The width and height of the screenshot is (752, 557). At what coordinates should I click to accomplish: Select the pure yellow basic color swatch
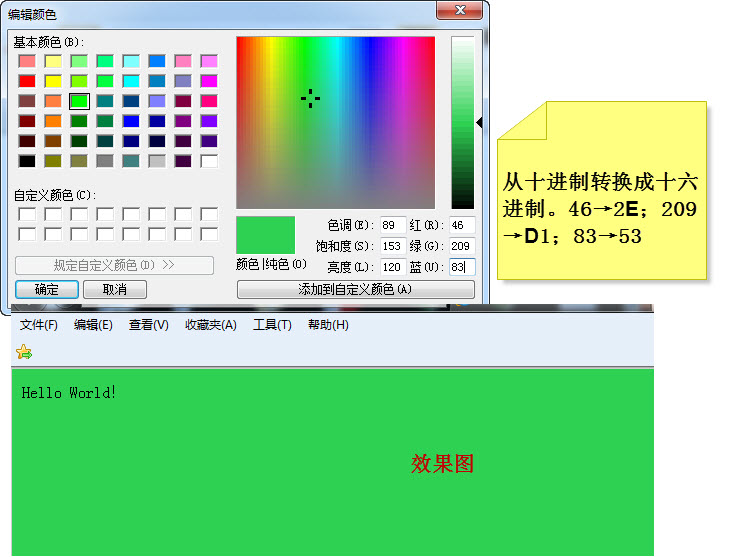[x=53, y=81]
